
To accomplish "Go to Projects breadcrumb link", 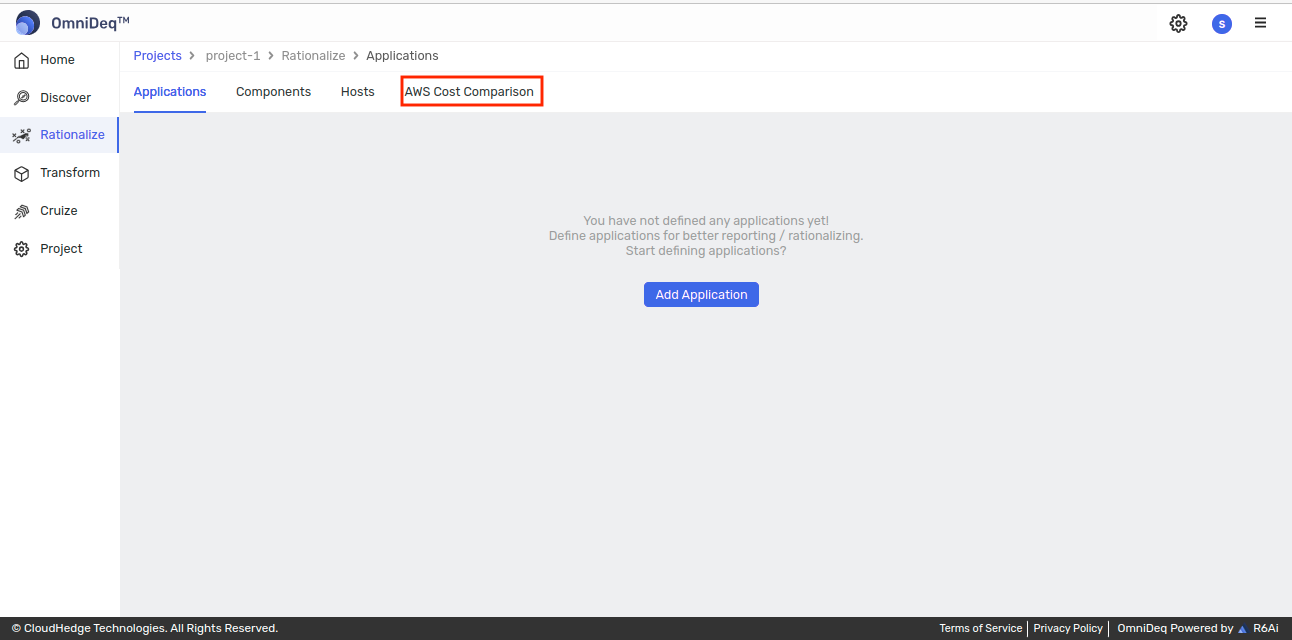I will click(158, 56).
